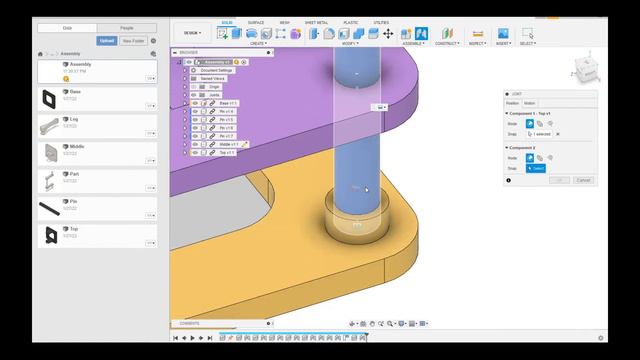Click the New Component icon
Screen dimensions: 640x360
[406, 33]
